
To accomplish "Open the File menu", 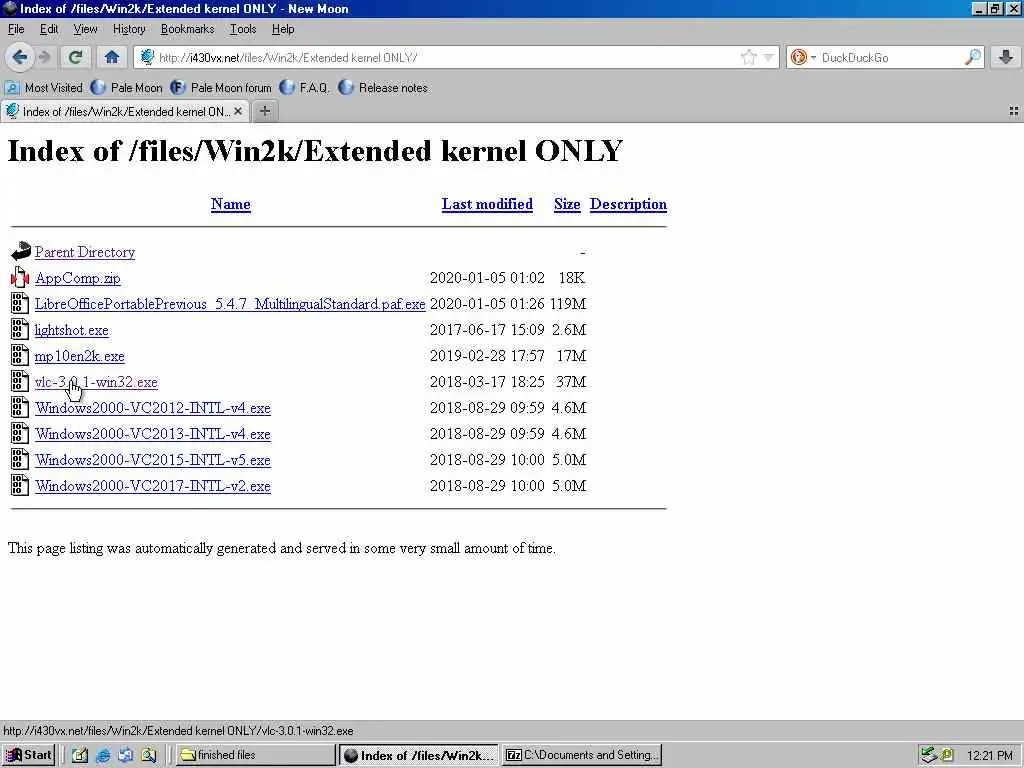I will 16,29.
